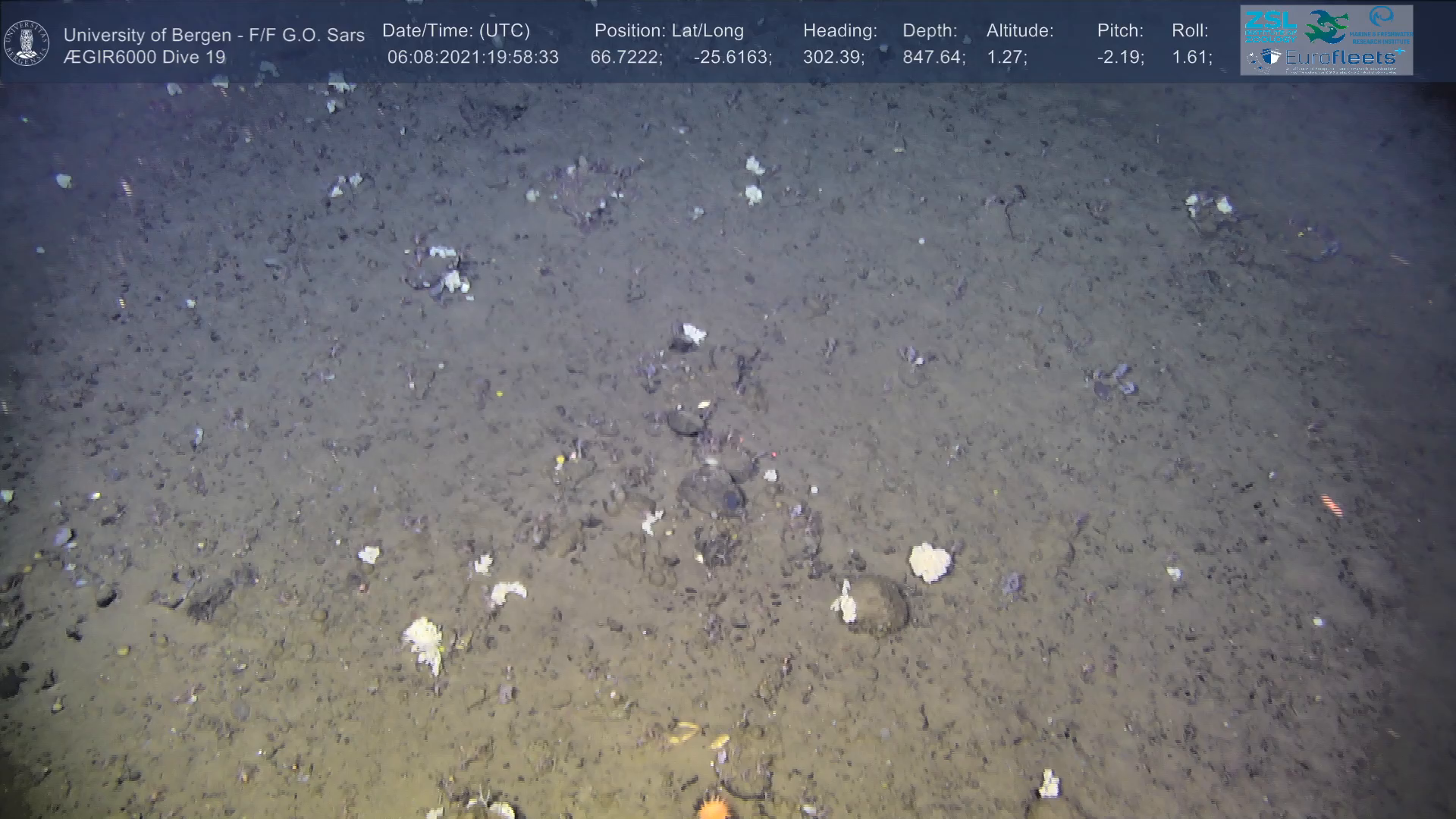Click the University of Bergen seal logo
The image size is (1456, 819).
(27, 43)
